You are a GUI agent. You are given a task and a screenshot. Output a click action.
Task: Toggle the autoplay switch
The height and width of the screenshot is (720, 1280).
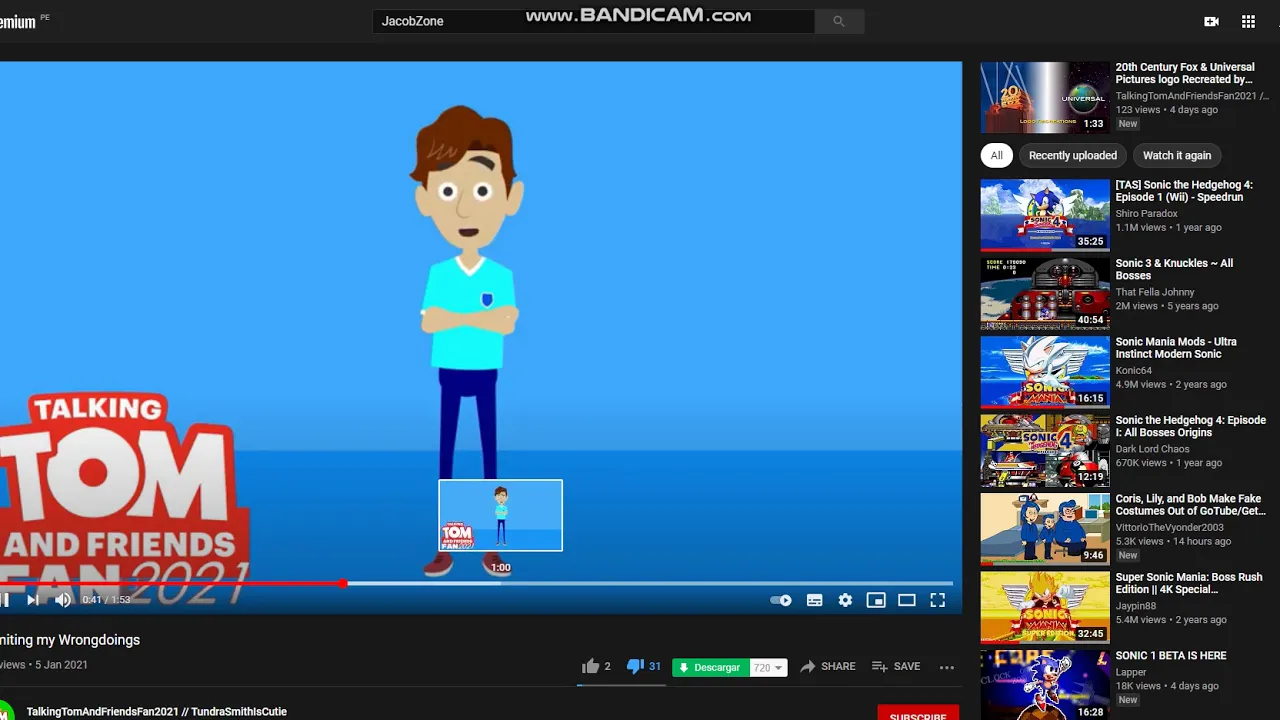point(781,600)
